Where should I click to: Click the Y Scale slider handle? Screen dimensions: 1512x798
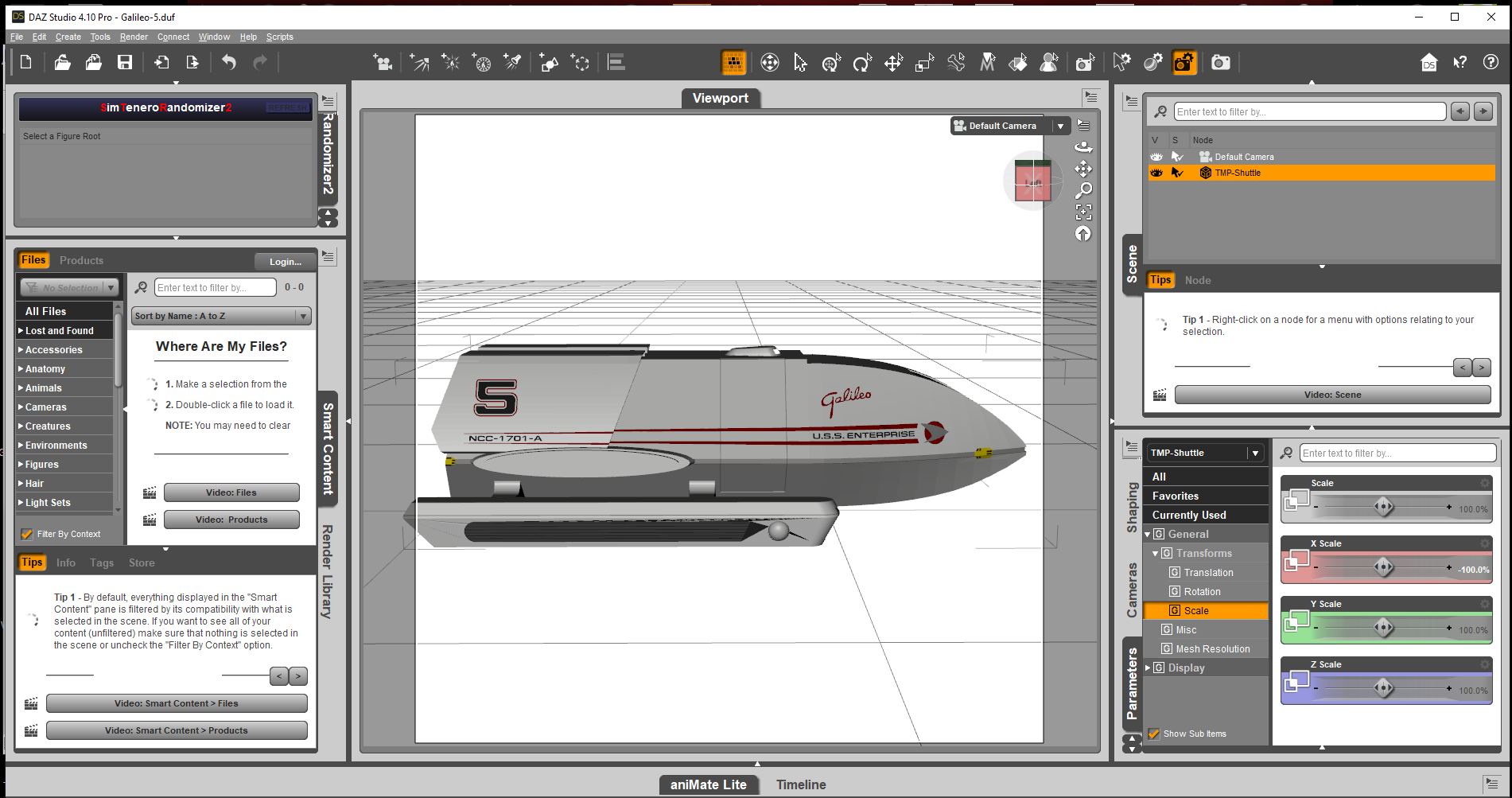1384,627
